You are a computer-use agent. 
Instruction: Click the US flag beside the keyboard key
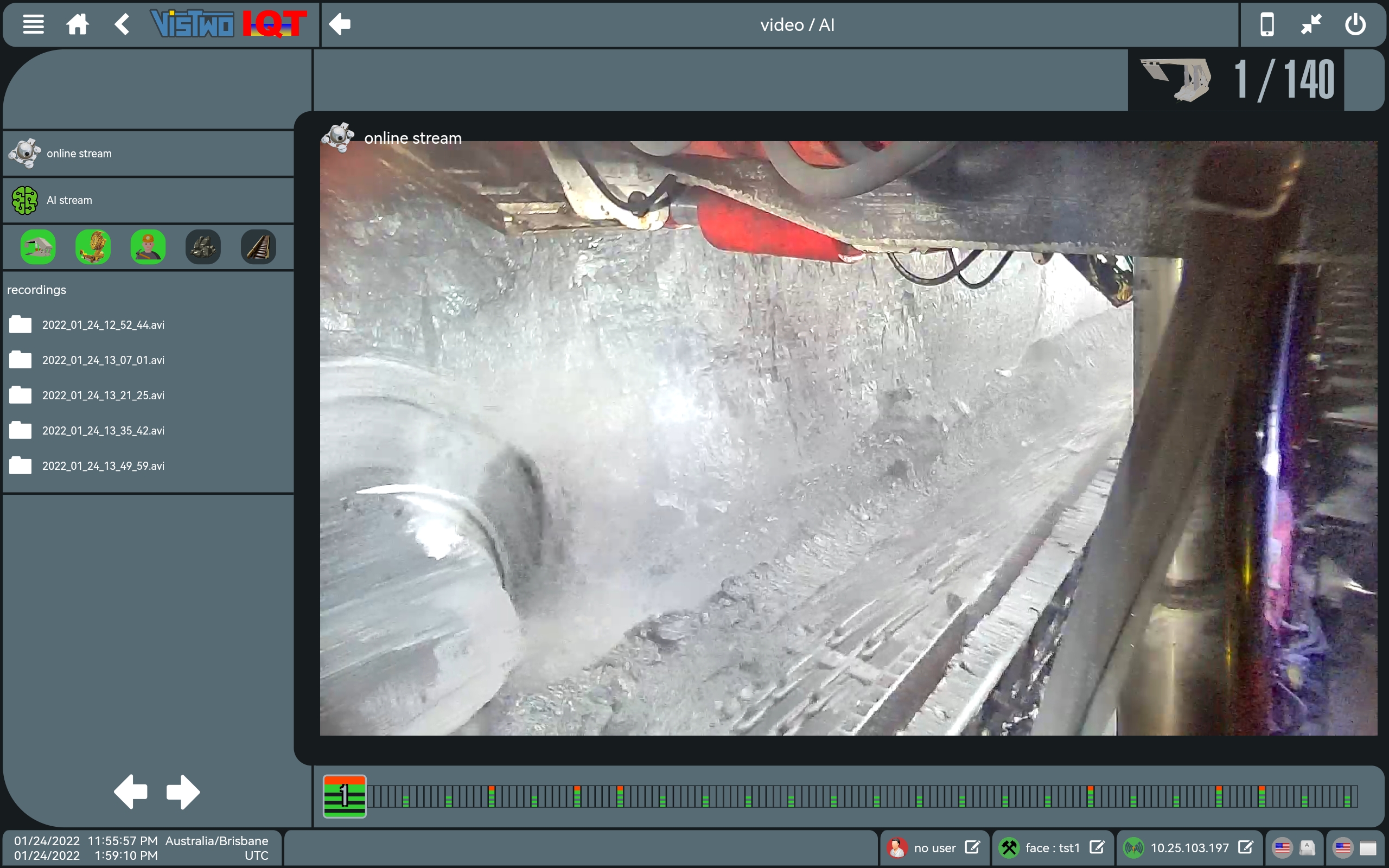click(x=1282, y=848)
